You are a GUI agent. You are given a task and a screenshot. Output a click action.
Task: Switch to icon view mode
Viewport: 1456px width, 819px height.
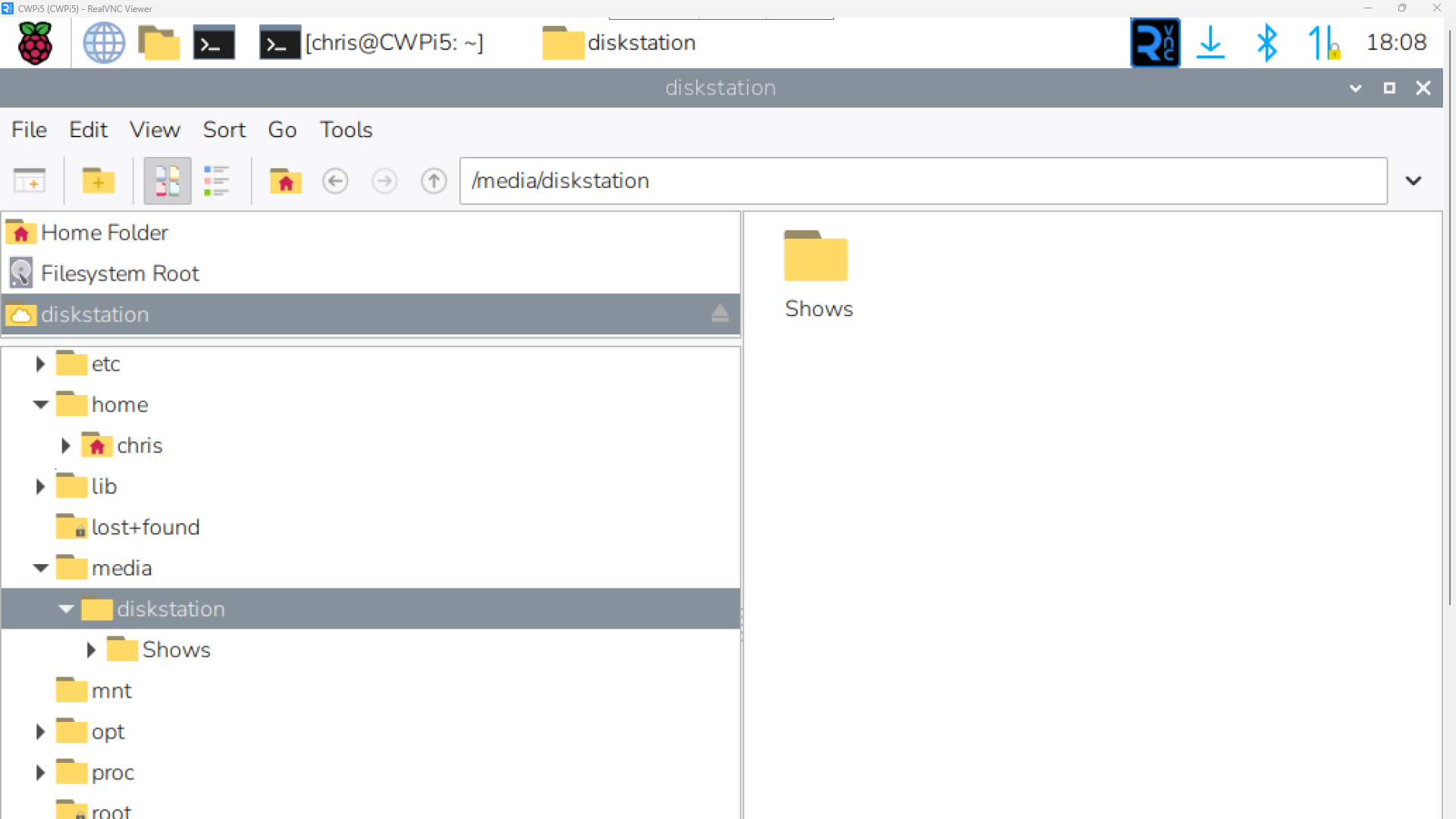[x=167, y=180]
